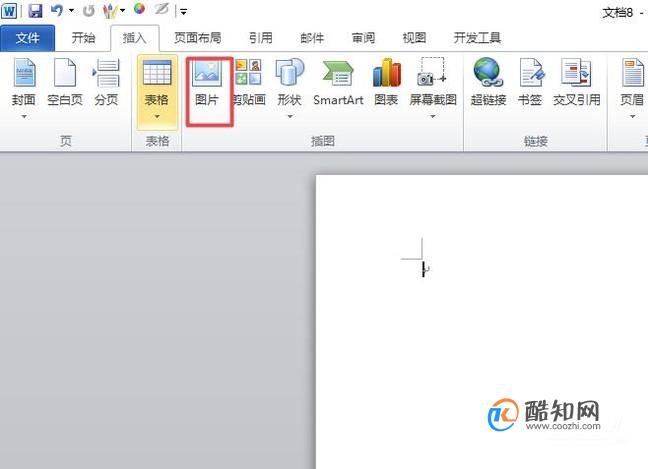Undo the last action

[57, 11]
